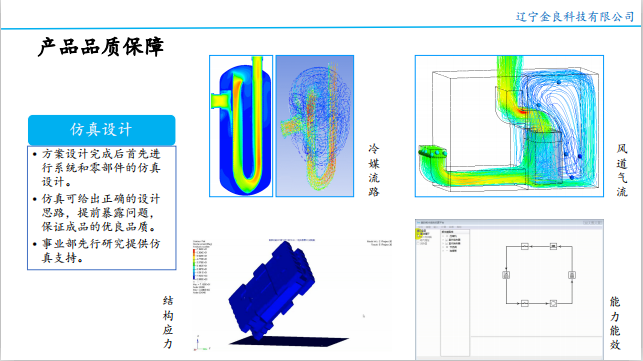Click the bottom-left heat exchanger block in diagram
643x361 pixels.
pyautogui.click(x=524, y=304)
